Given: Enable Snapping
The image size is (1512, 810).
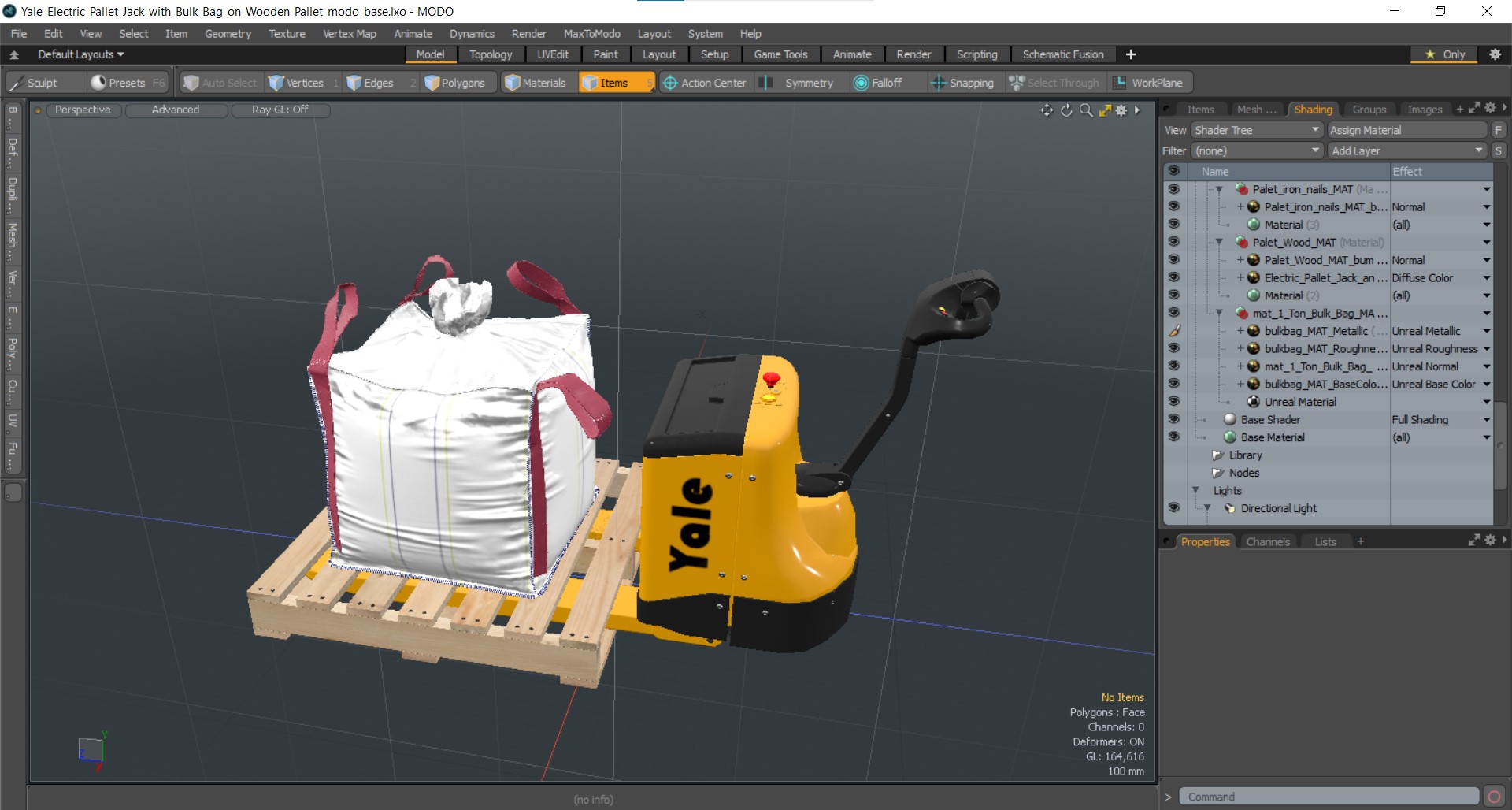Looking at the screenshot, I should [962, 83].
